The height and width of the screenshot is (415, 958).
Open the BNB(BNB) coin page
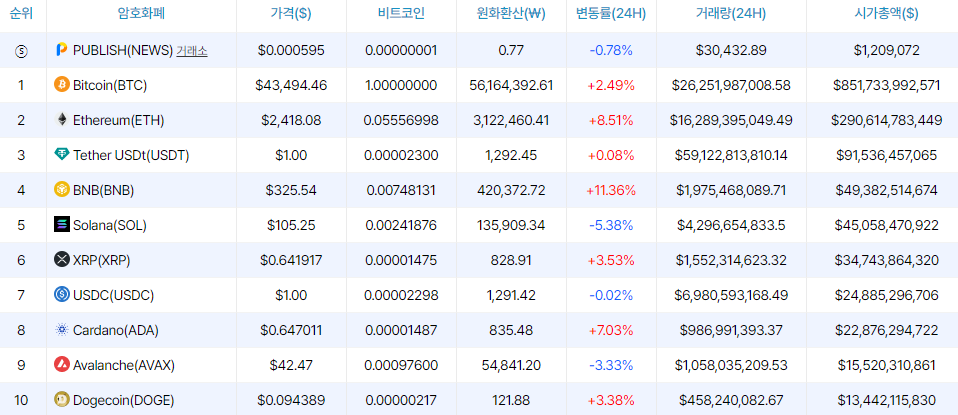tap(103, 191)
